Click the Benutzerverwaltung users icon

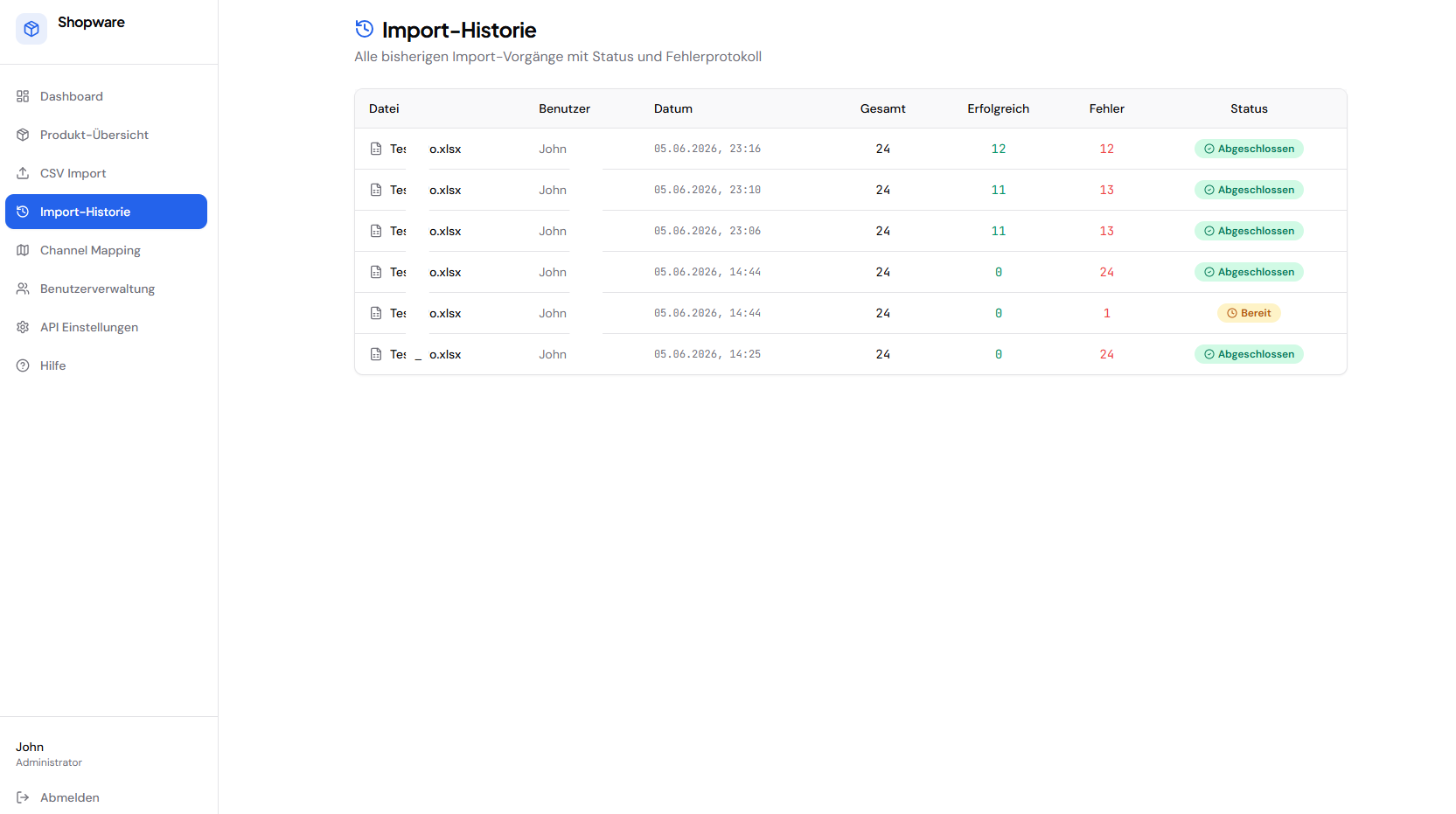pos(23,289)
